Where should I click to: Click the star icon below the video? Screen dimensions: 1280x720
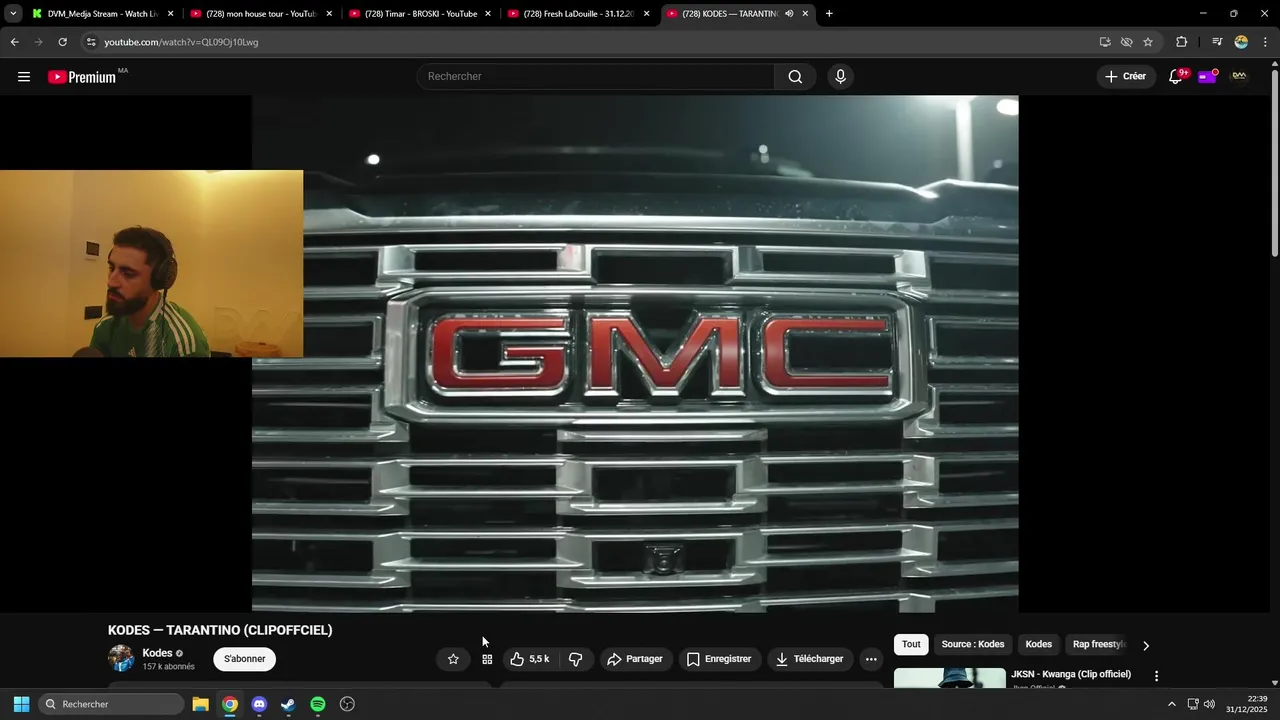[x=453, y=659]
